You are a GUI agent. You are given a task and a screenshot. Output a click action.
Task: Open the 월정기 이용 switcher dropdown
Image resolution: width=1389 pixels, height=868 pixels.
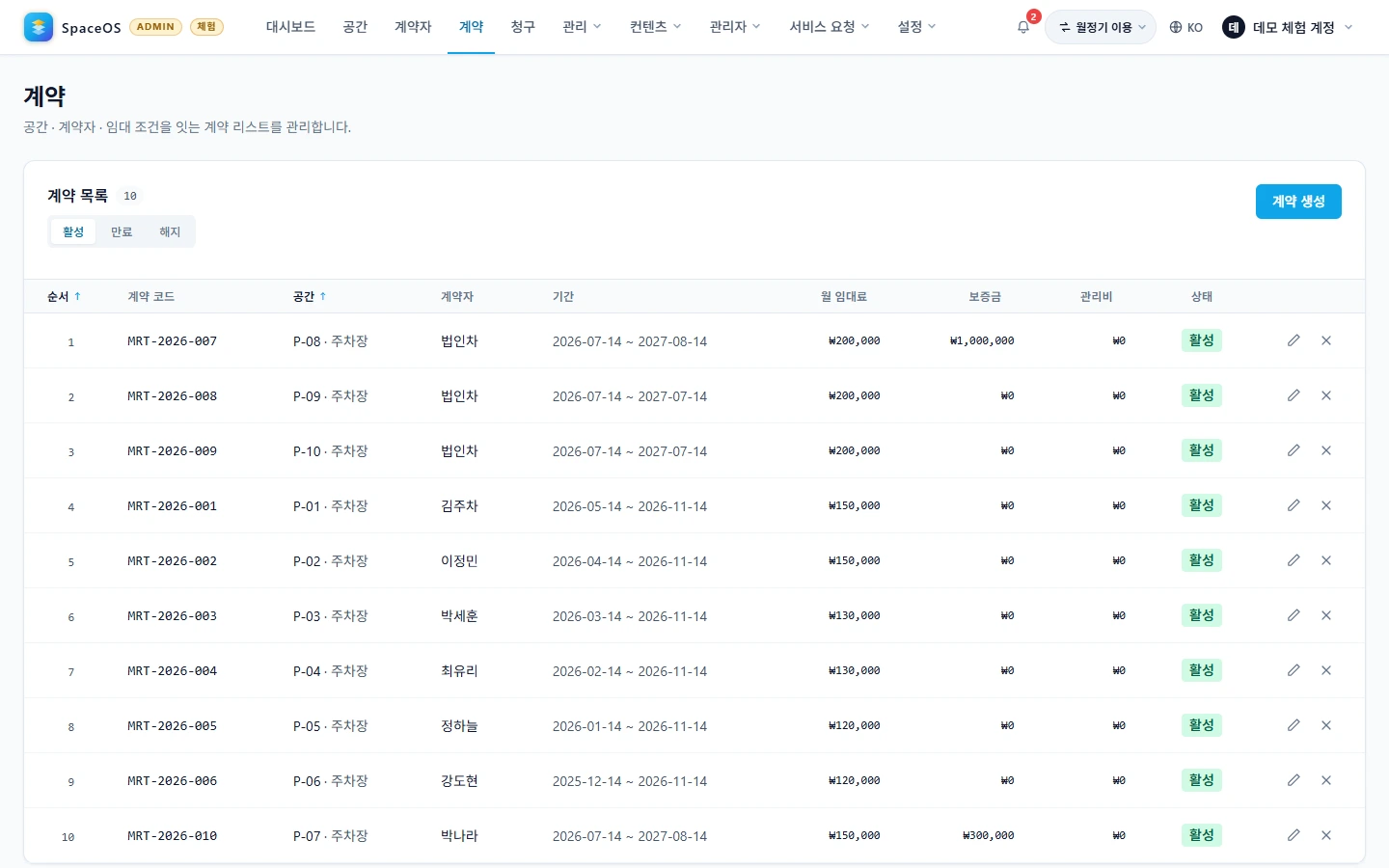[1101, 27]
